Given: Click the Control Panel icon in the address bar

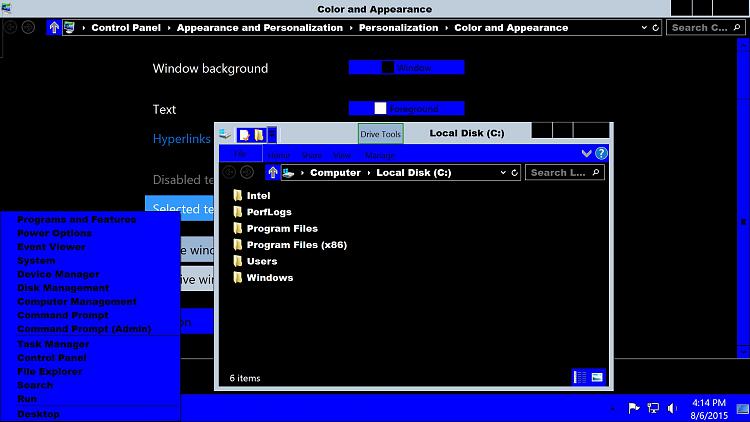Looking at the screenshot, I should [69, 27].
